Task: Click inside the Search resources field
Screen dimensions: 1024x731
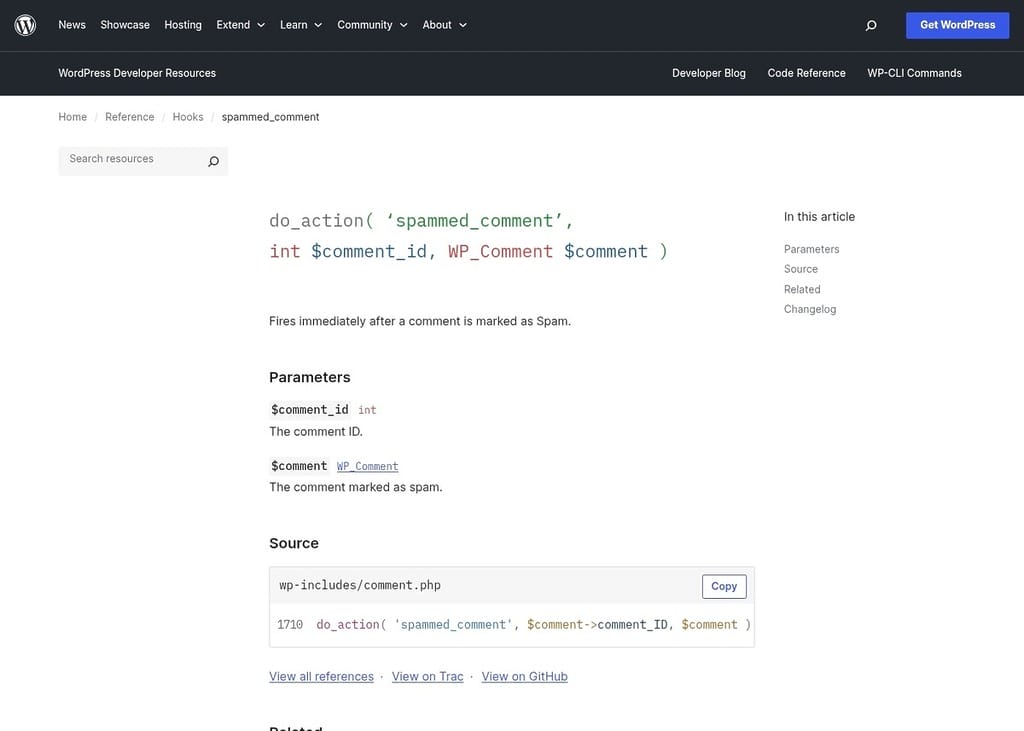Action: tap(130, 160)
